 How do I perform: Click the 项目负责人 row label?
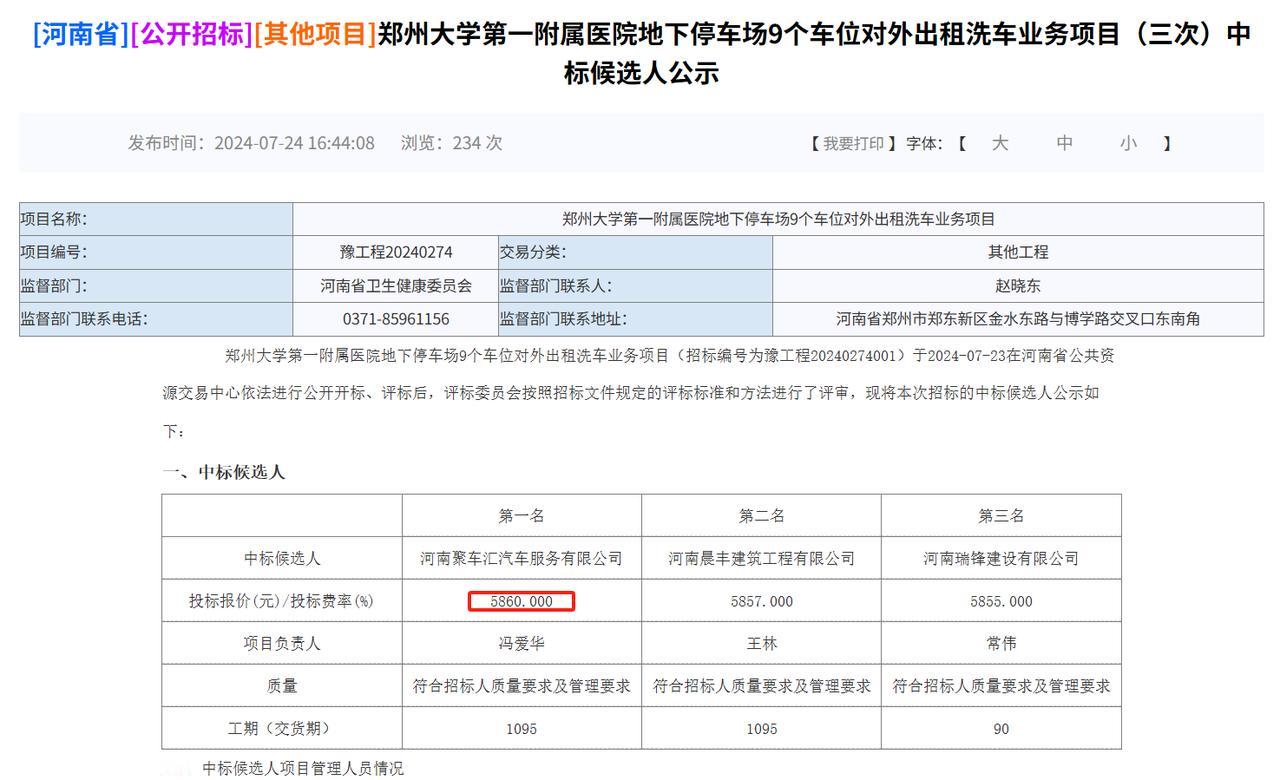click(282, 644)
